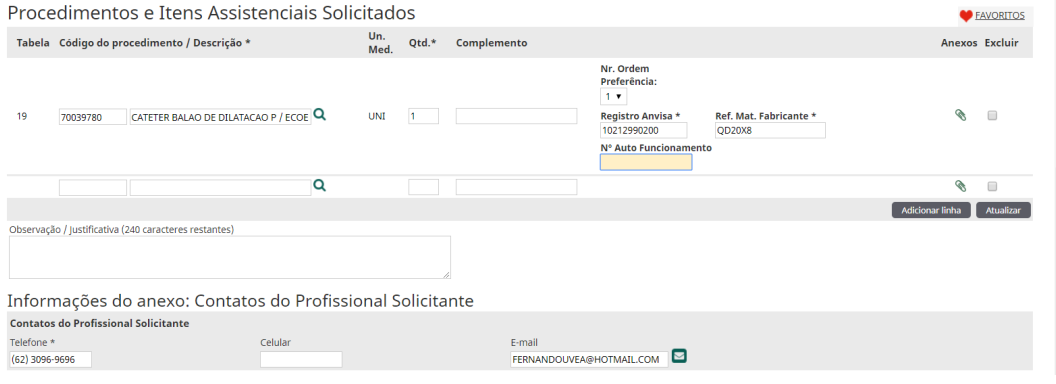
Task: Click the Tabela value 19
Action: [x=22, y=116]
